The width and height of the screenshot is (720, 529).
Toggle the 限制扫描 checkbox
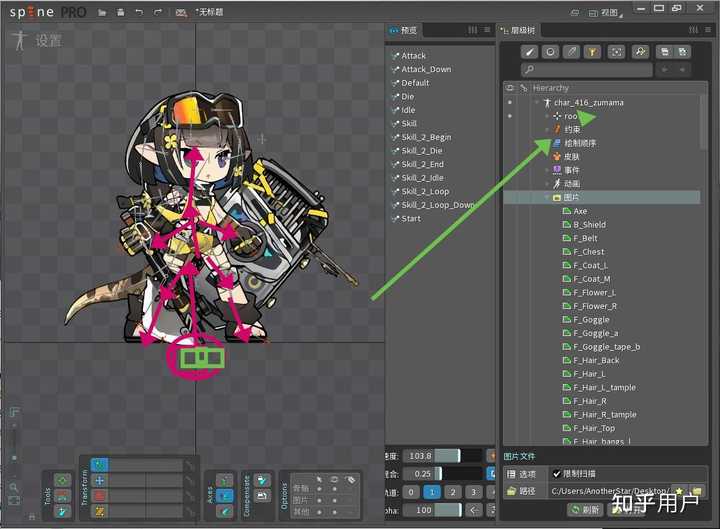(557, 473)
